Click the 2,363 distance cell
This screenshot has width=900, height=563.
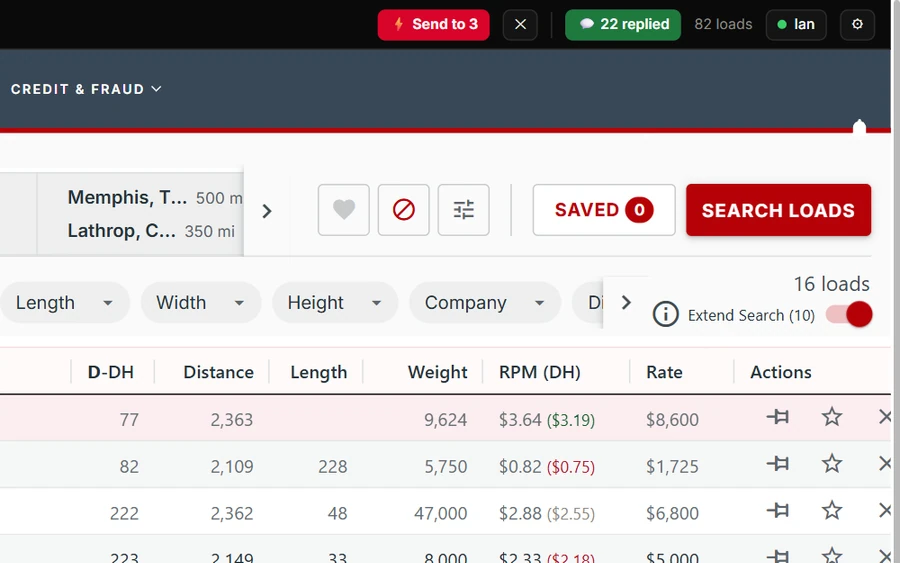click(x=231, y=420)
